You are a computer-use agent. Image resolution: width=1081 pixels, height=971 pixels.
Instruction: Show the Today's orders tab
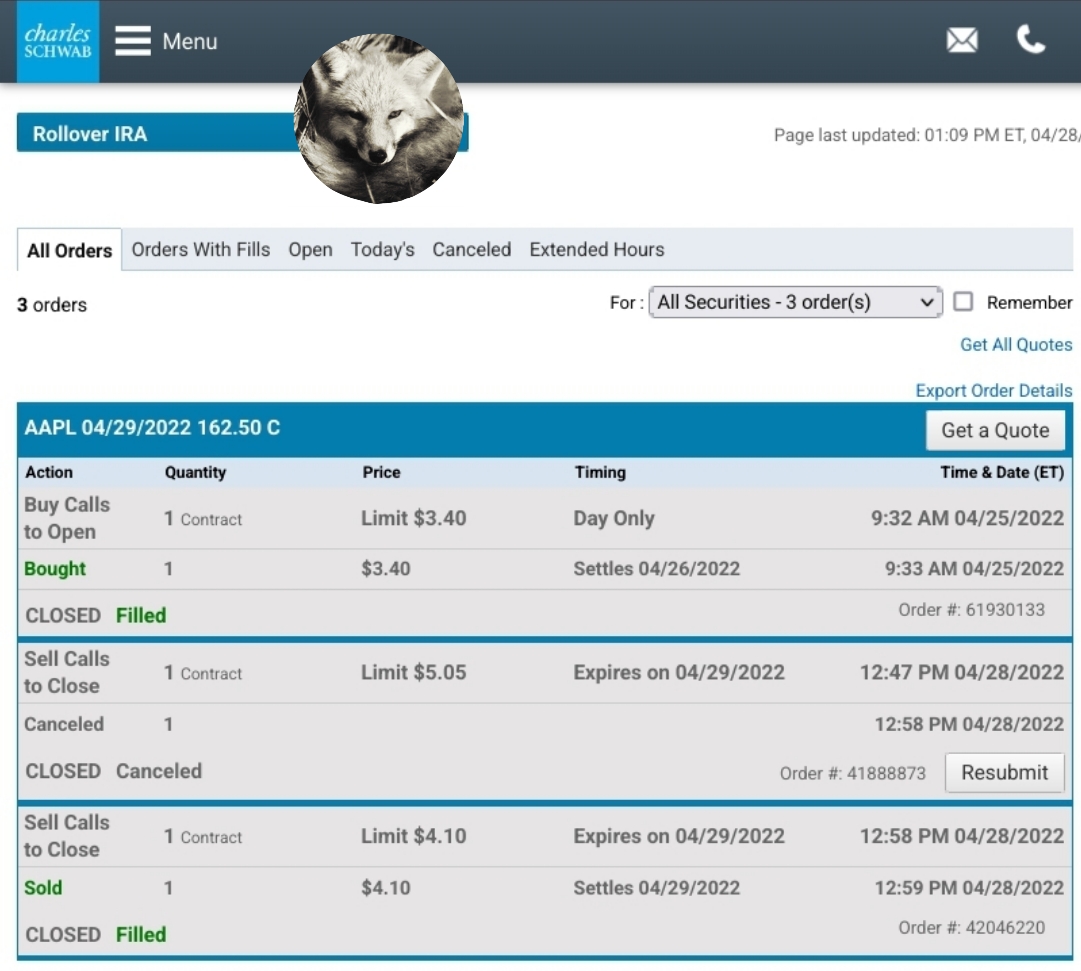pos(382,250)
